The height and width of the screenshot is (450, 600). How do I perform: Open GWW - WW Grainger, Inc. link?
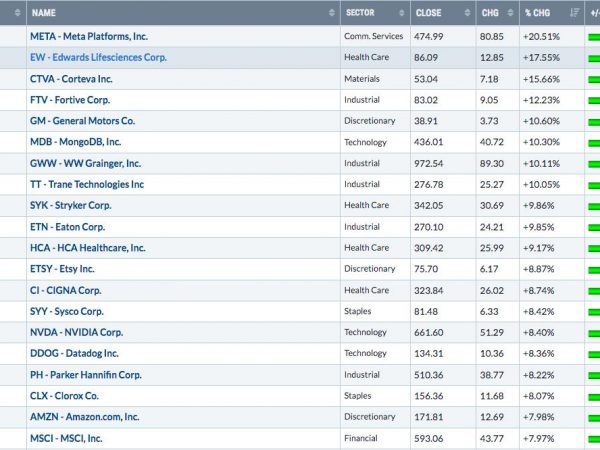tap(85, 163)
